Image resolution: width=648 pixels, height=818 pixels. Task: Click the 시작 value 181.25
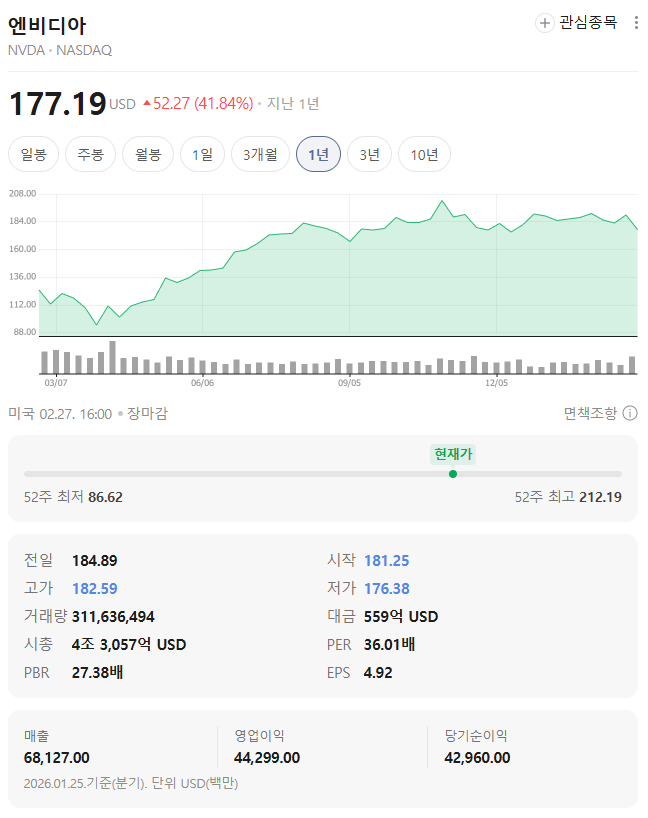[387, 561]
